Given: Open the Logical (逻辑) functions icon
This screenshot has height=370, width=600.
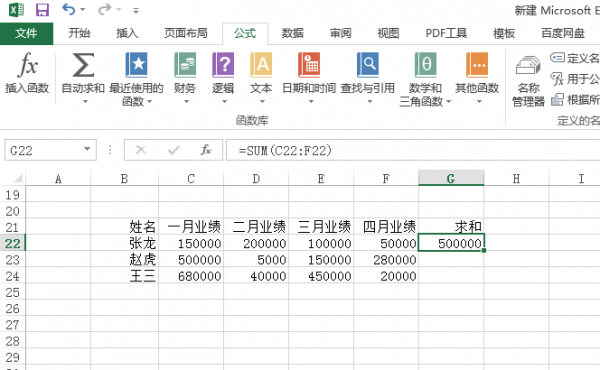Looking at the screenshot, I should (x=223, y=65).
